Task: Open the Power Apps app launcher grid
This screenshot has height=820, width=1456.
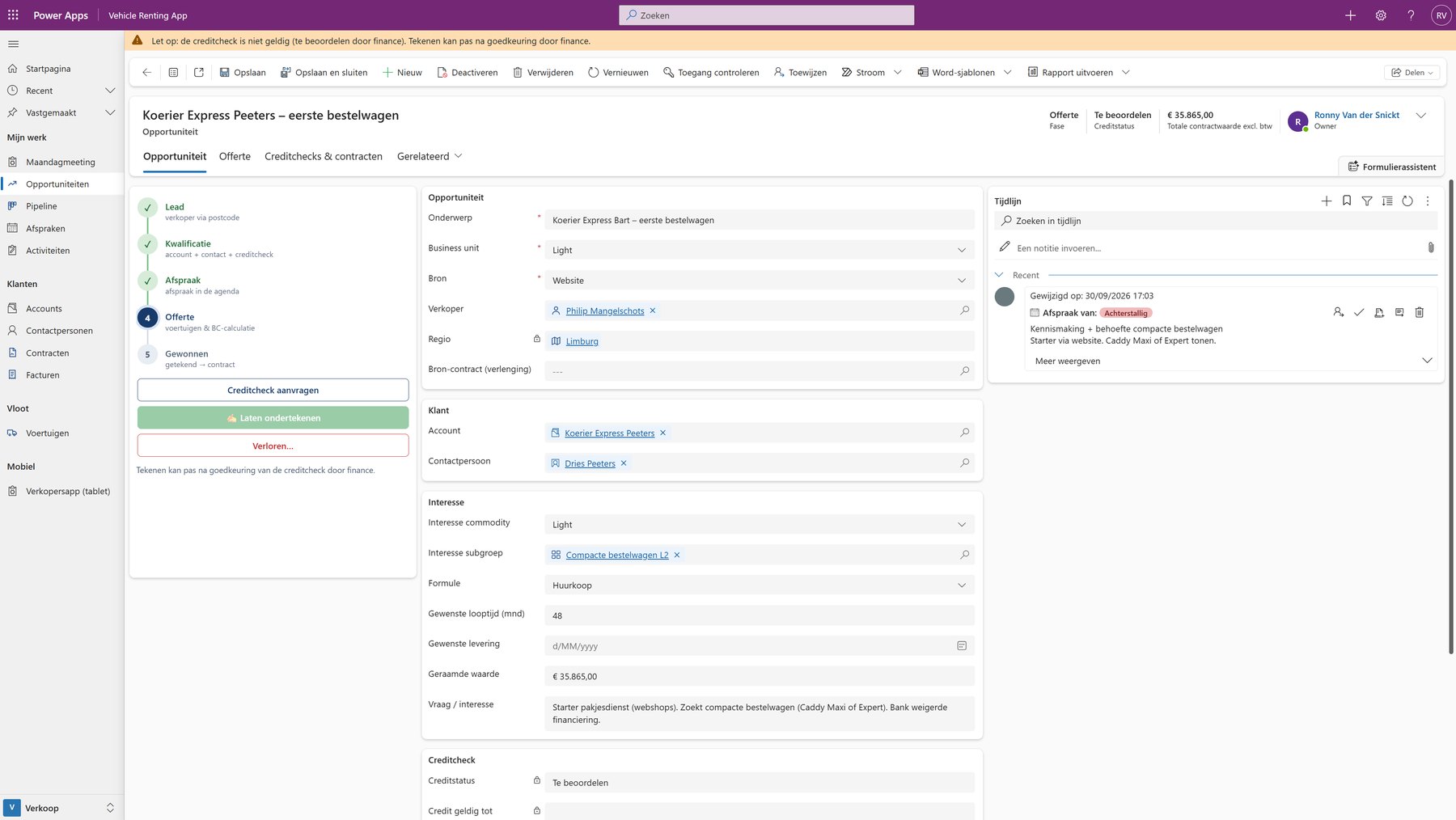Action: point(13,15)
